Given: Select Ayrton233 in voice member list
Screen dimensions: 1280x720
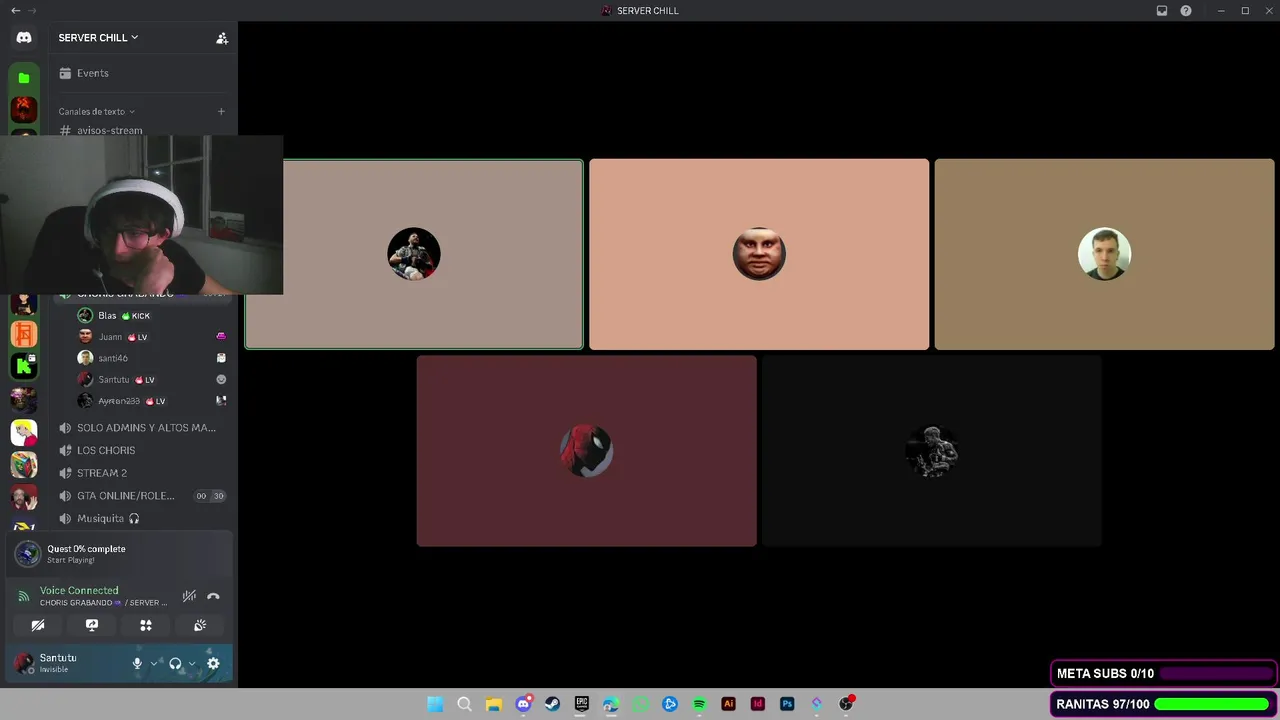Looking at the screenshot, I should (x=152, y=401).
